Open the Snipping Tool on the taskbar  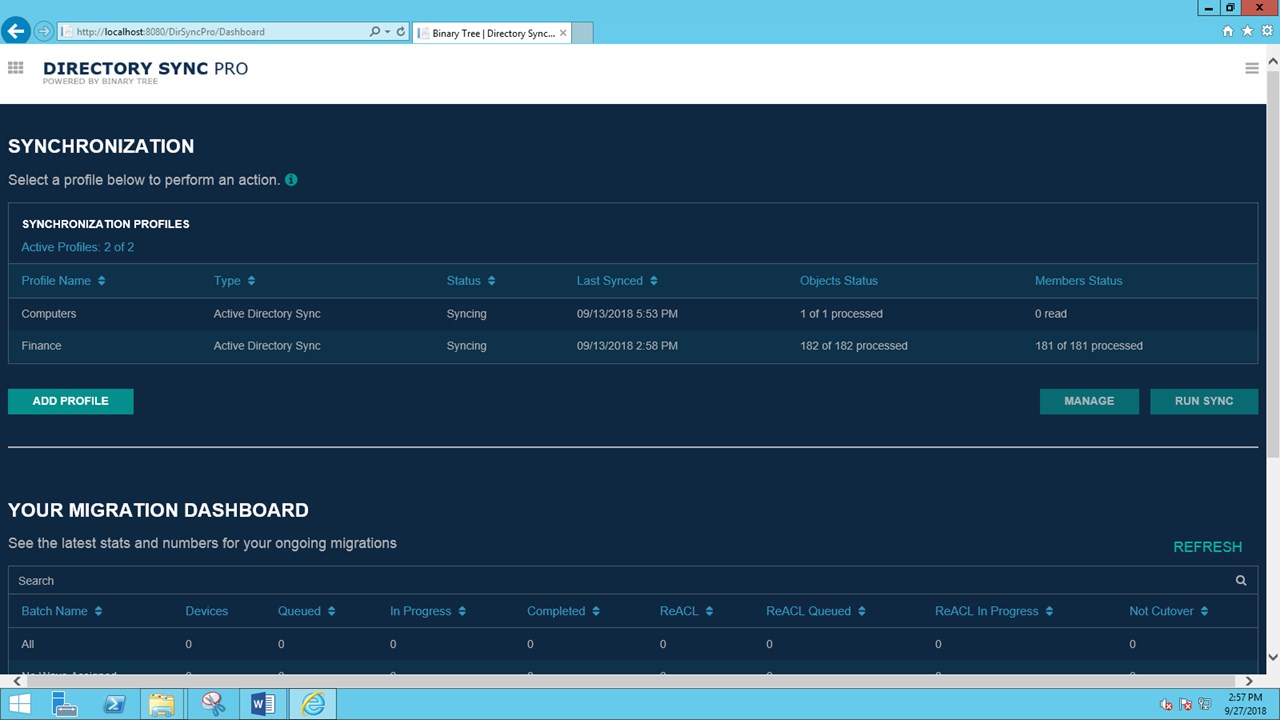click(x=214, y=704)
